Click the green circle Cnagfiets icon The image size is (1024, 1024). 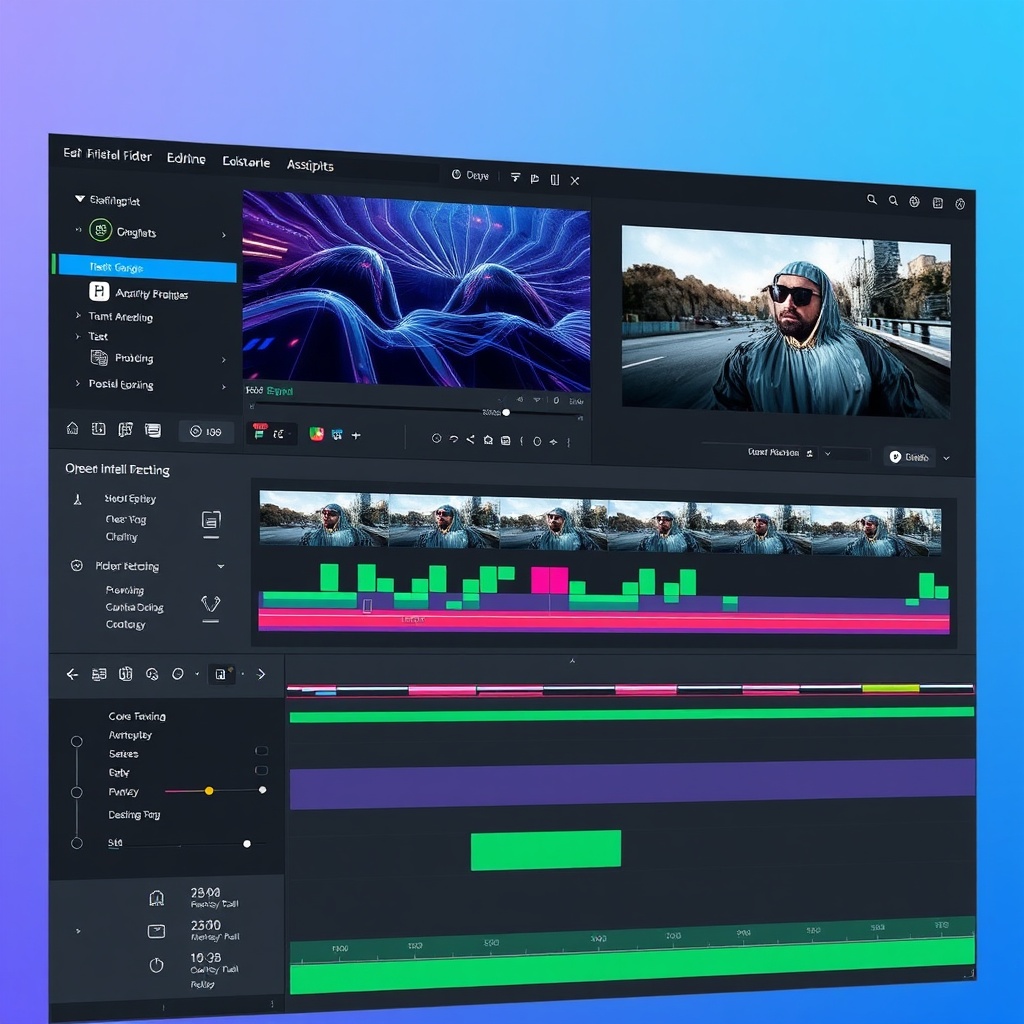tap(101, 230)
